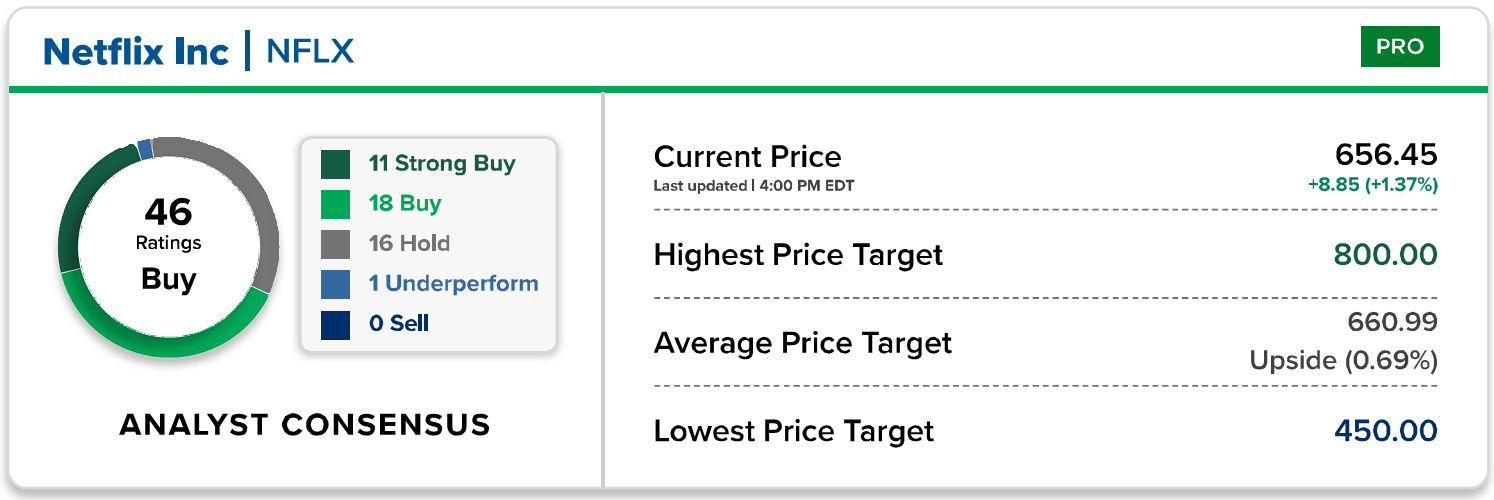Click the NFLX ticker symbol

point(310,51)
